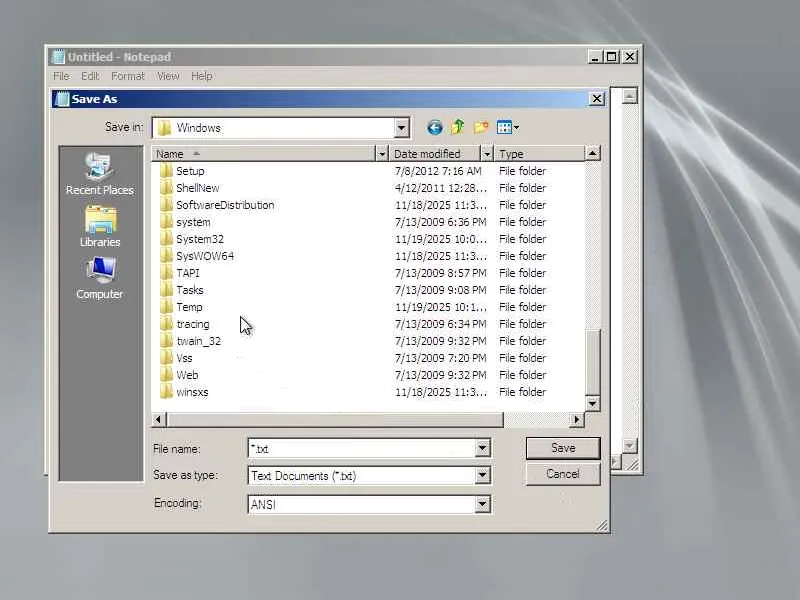The image size is (800, 600).
Task: Select the Tasks folder icon
Action: click(x=166, y=290)
